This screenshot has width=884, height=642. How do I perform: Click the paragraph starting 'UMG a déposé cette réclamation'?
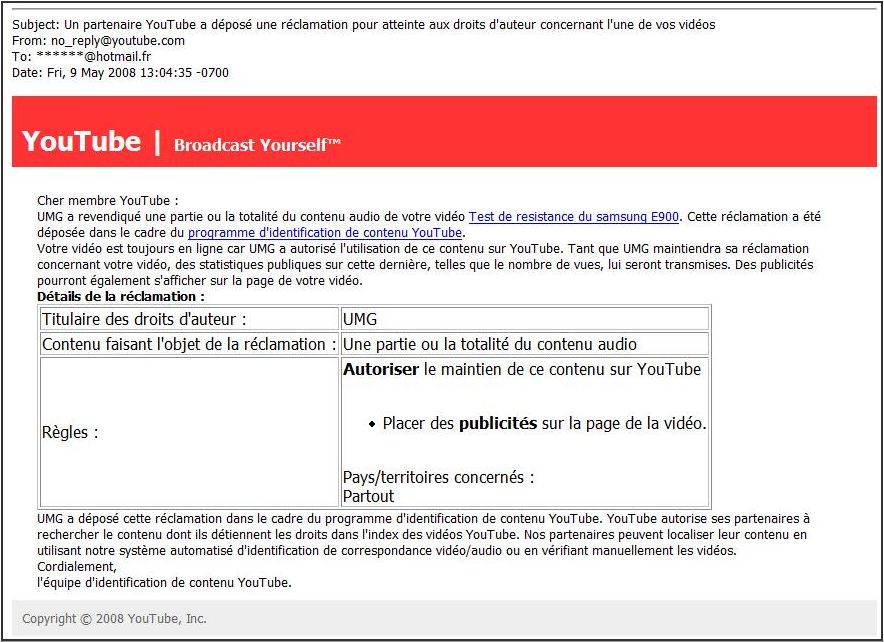click(423, 534)
